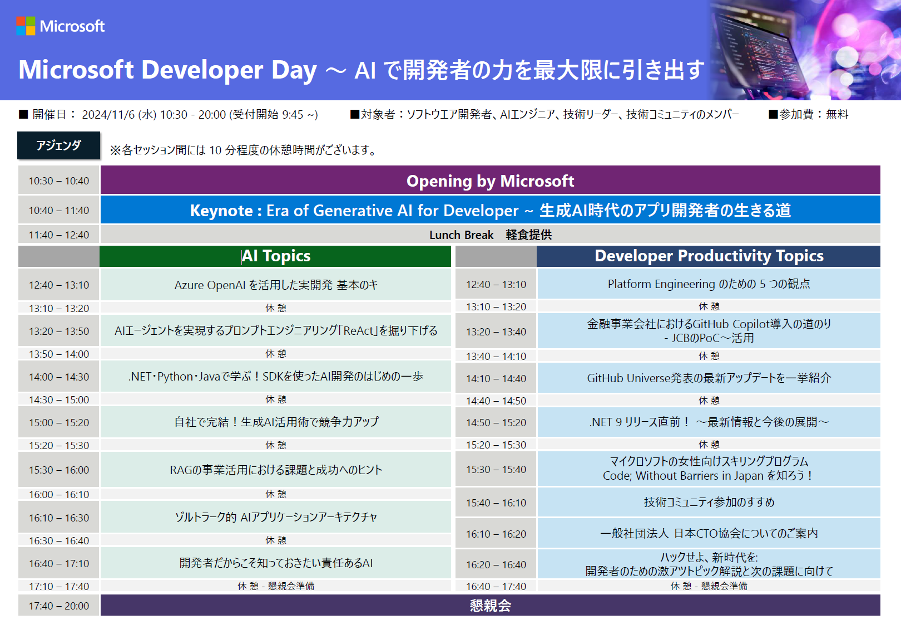Click the AI Topics track header

pyautogui.click(x=276, y=257)
